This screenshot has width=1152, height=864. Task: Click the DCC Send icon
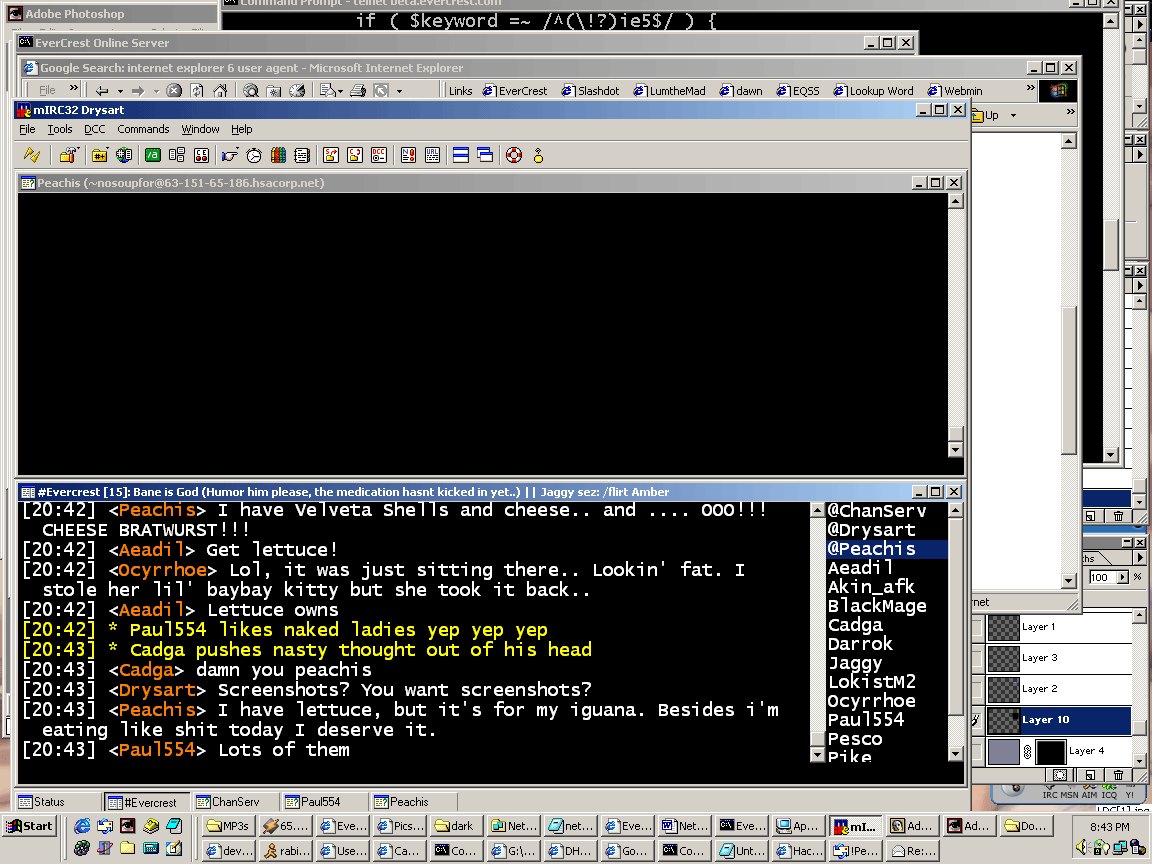[331, 155]
